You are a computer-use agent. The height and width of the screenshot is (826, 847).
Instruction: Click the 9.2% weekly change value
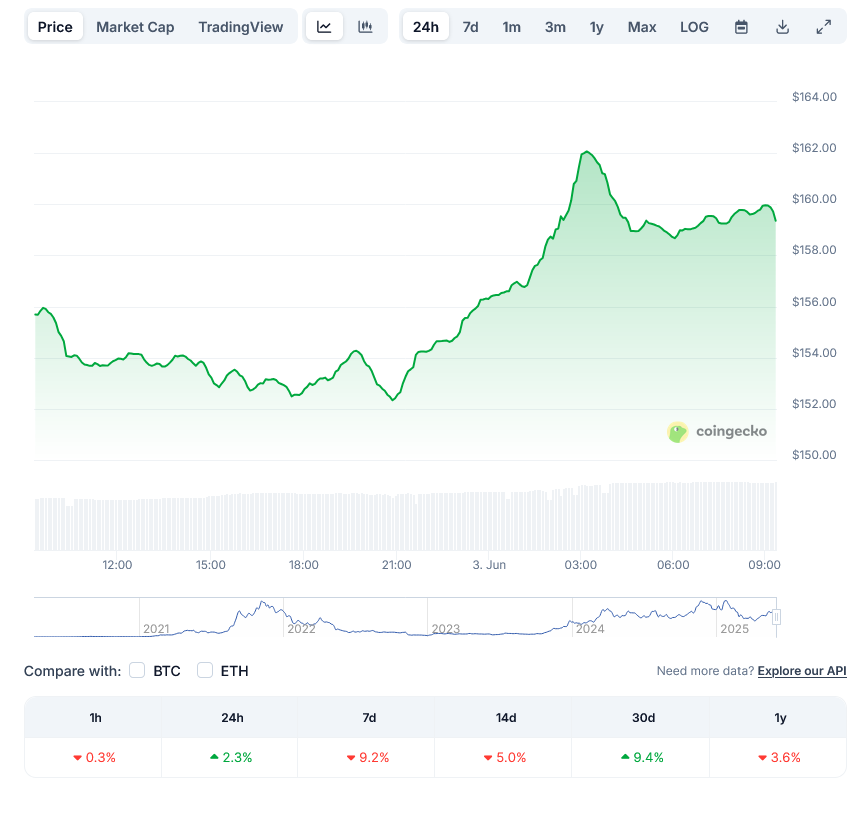[x=368, y=757]
